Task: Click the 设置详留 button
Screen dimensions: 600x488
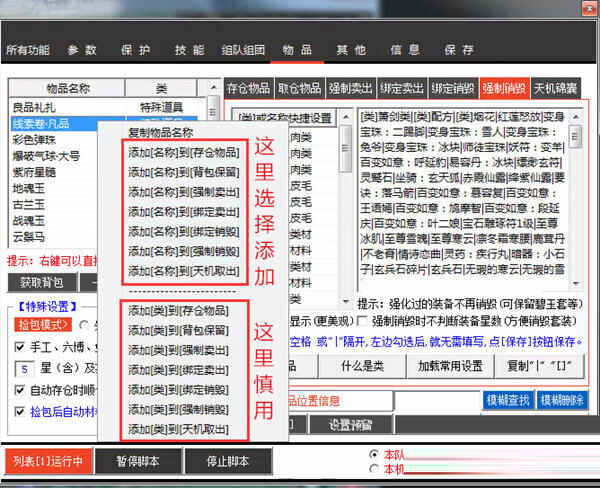Action: coord(351,425)
